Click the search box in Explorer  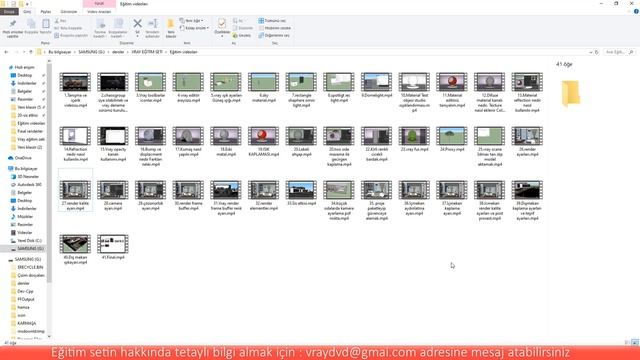619,52
